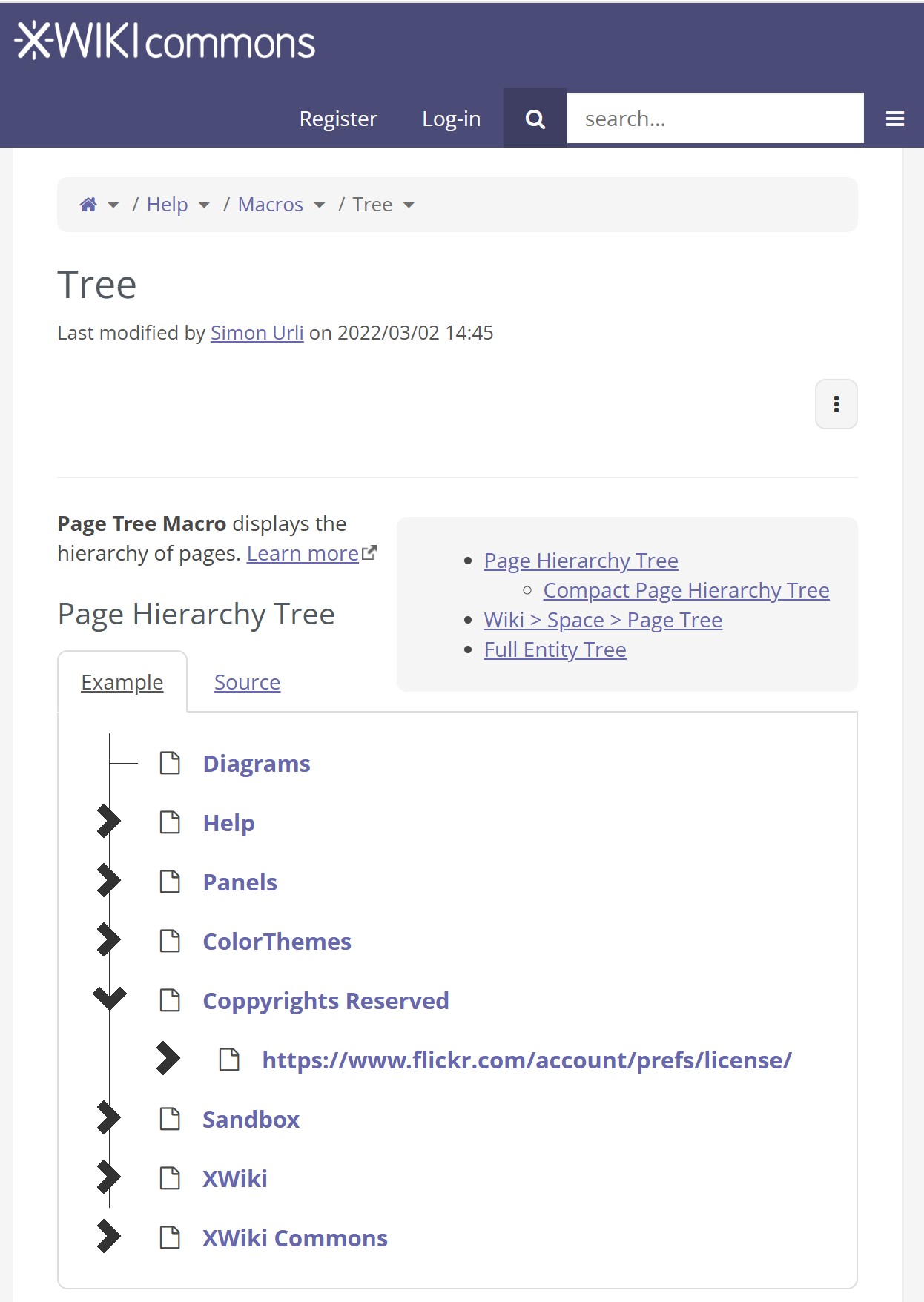
Task: Click the Register link
Action: coord(338,119)
